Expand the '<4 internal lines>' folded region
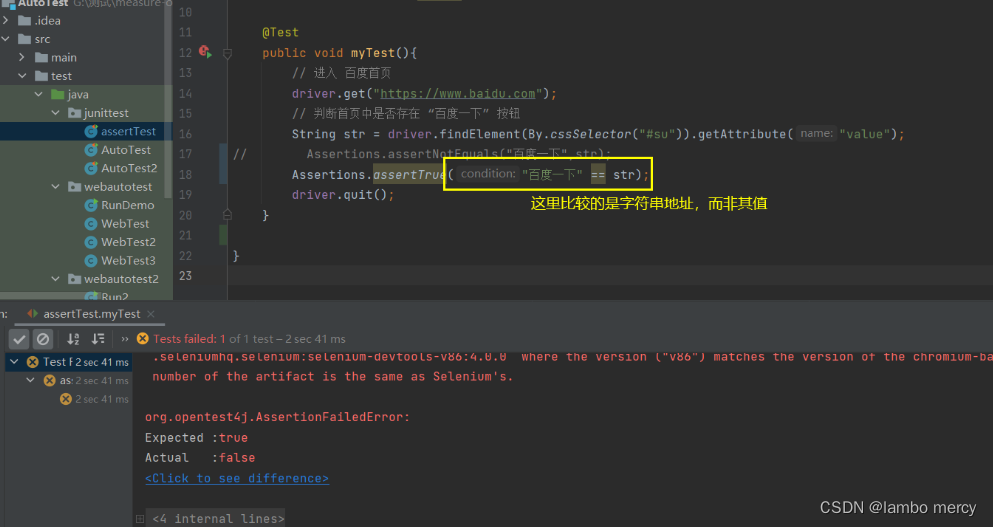This screenshot has height=527, width=993. pos(218,518)
